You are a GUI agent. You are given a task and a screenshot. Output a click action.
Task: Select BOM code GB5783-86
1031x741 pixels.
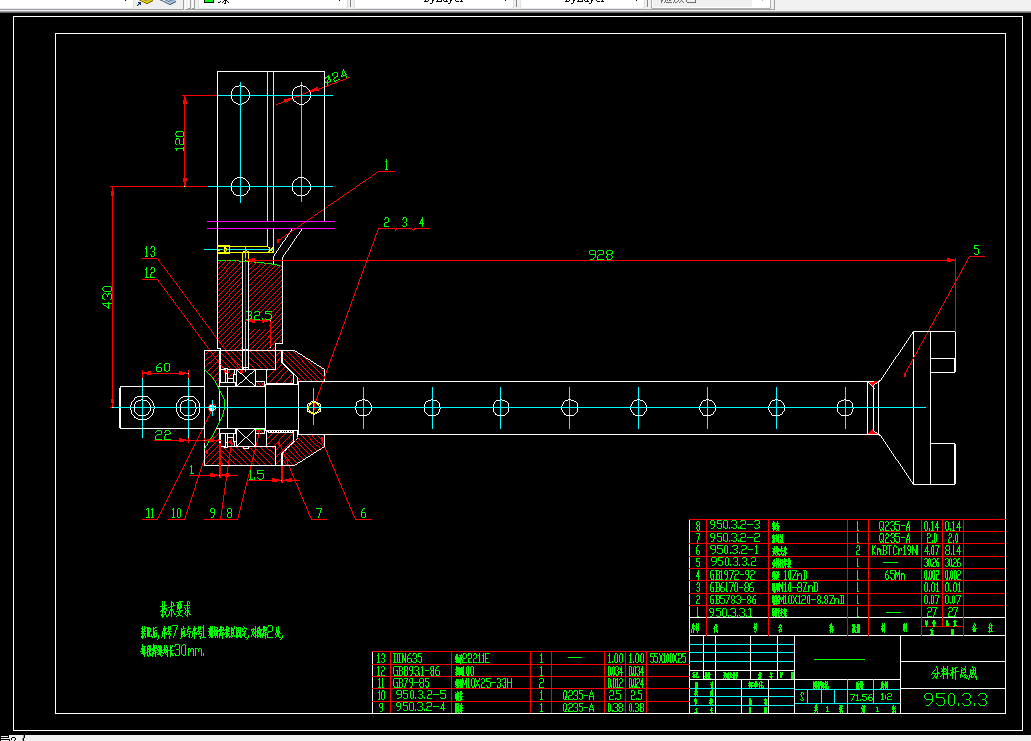(732, 600)
